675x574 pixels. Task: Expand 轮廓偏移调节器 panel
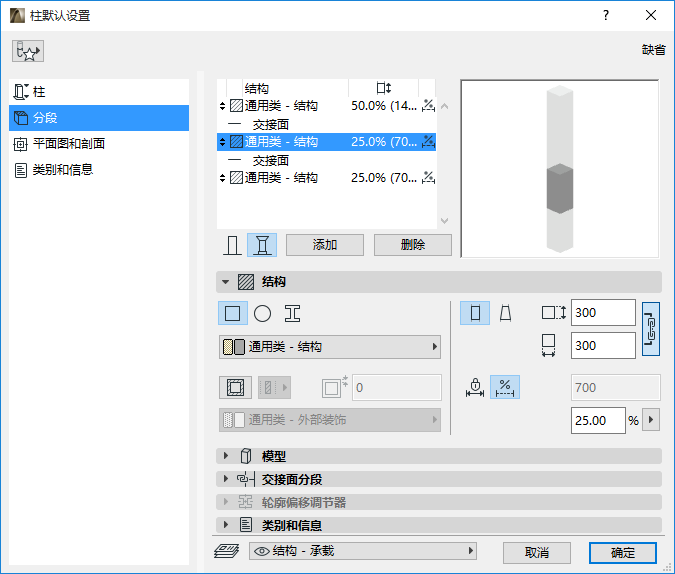pos(439,502)
